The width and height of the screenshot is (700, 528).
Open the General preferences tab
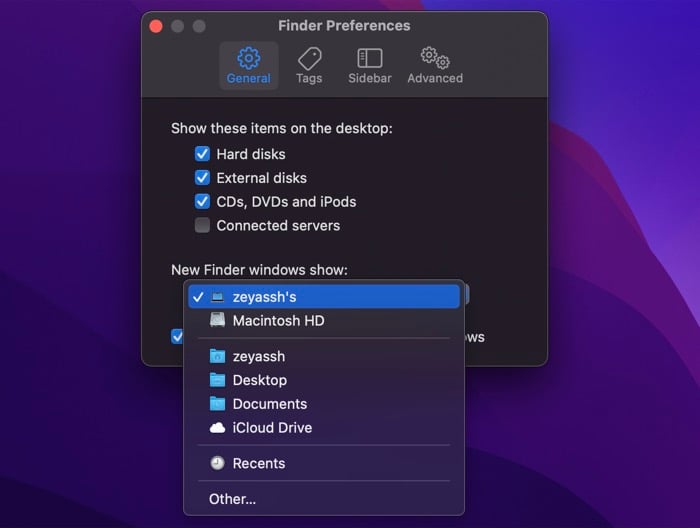[x=249, y=66]
